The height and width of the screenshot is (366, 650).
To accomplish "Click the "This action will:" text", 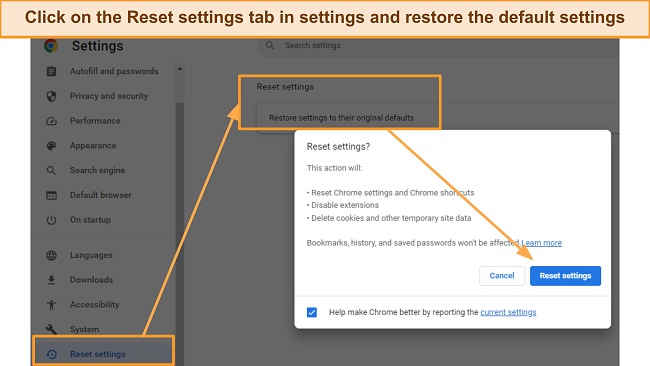I will (334, 168).
